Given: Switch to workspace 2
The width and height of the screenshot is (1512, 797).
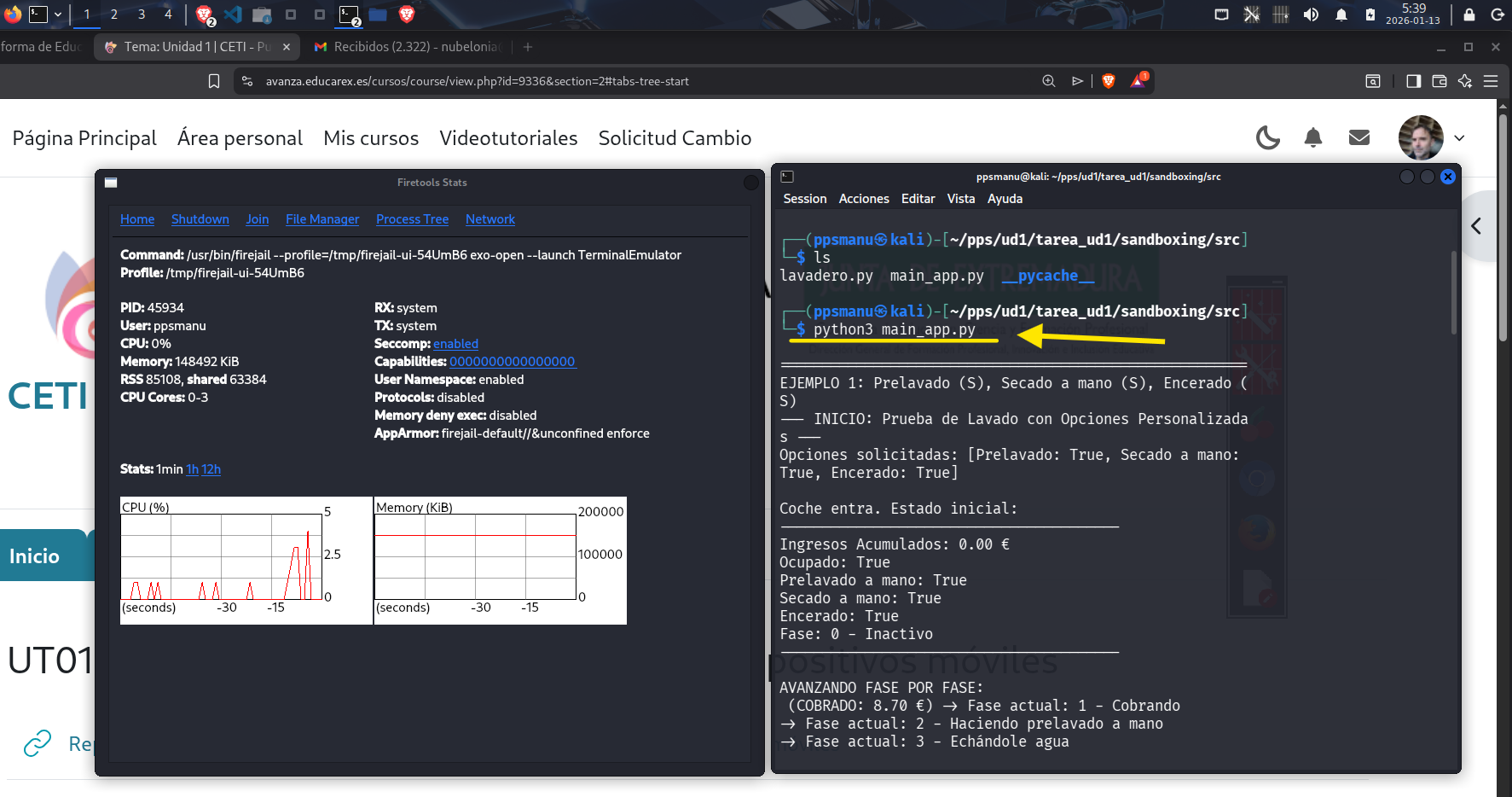Looking at the screenshot, I should [x=114, y=15].
